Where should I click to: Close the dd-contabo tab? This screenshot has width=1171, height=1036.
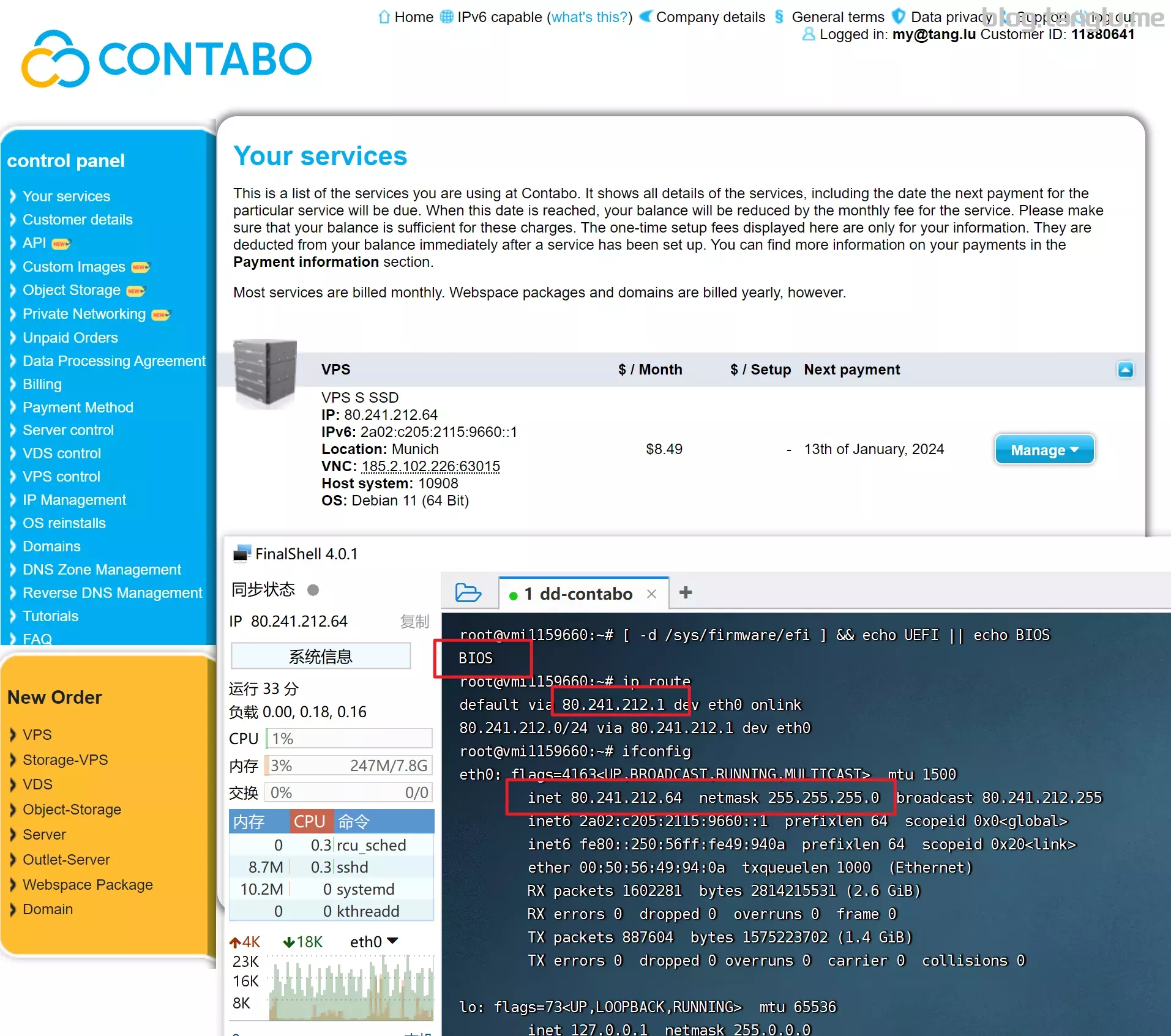[x=652, y=594]
